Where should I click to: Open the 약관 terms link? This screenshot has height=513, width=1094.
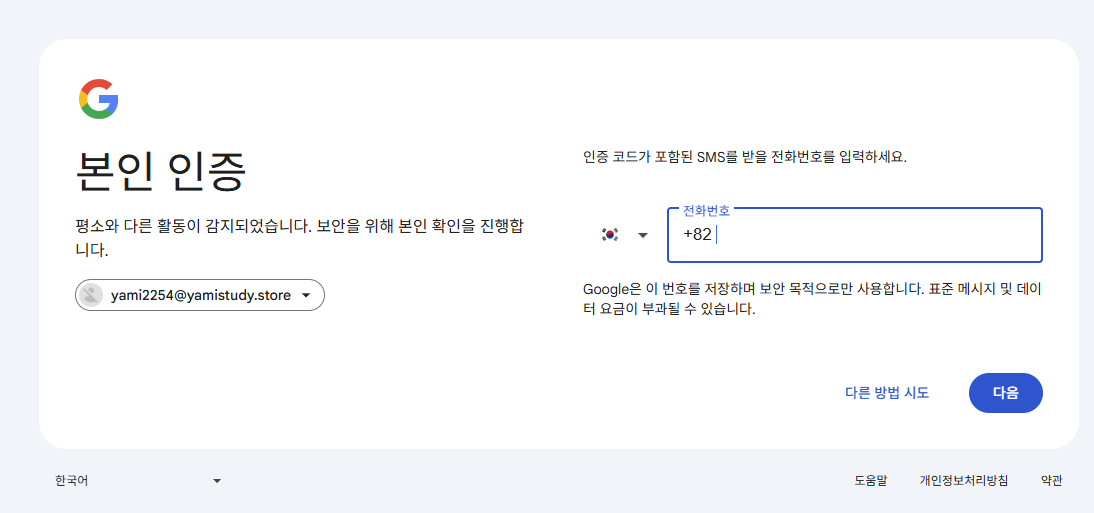coord(1051,481)
